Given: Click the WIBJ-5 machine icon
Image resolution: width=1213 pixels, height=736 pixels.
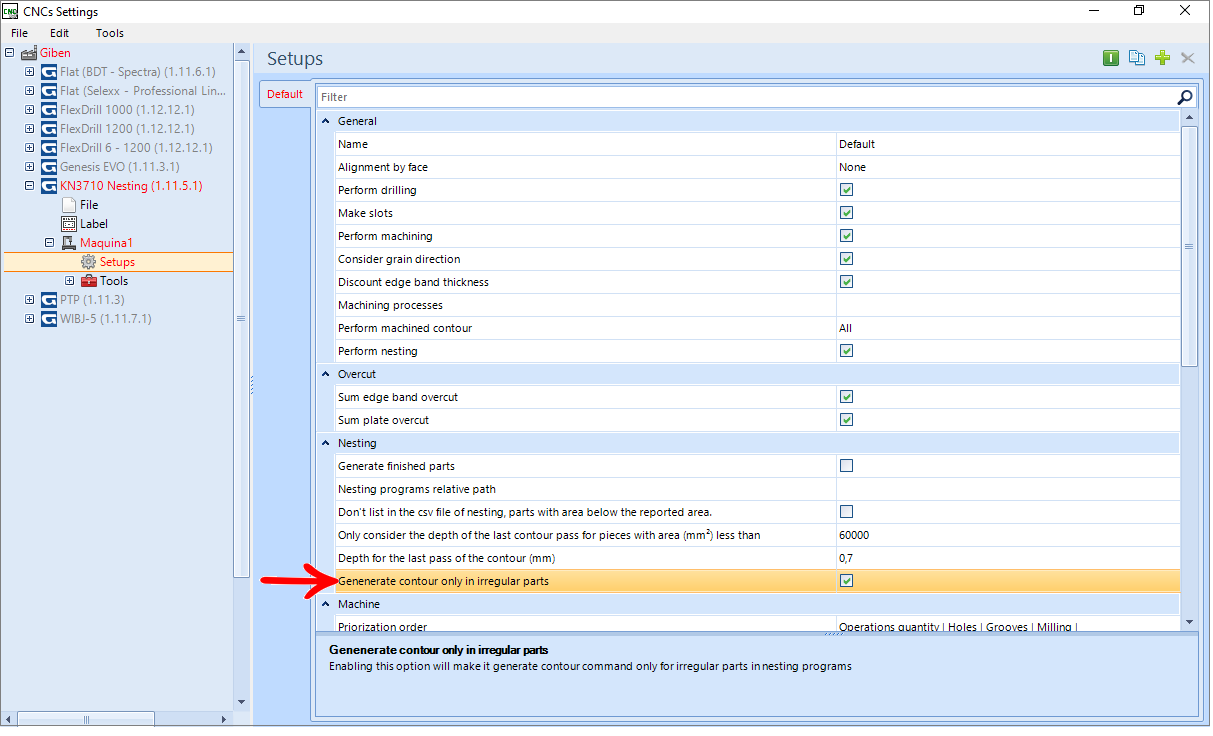Looking at the screenshot, I should [x=49, y=319].
